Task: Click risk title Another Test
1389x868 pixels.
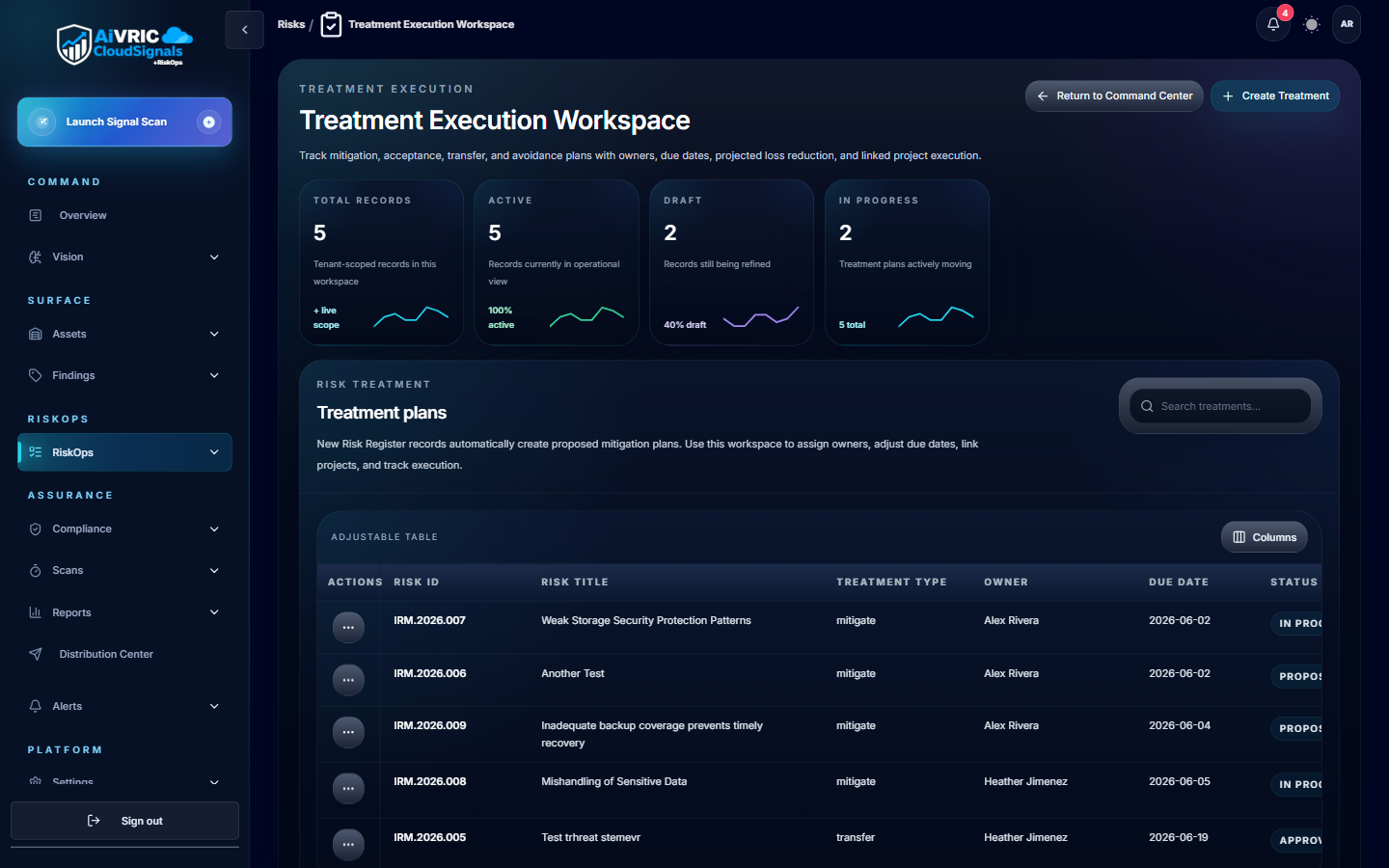Action: coord(573,673)
